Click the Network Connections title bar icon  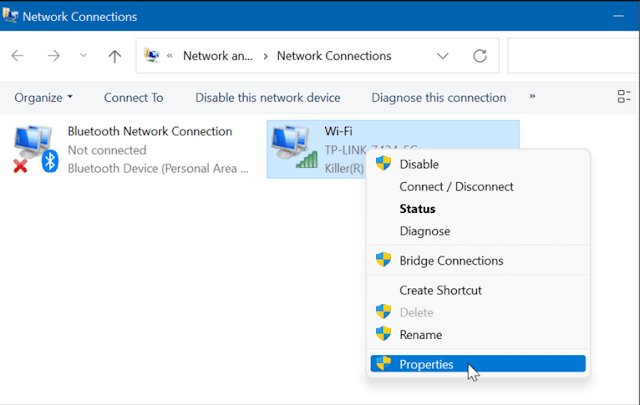tap(11, 17)
